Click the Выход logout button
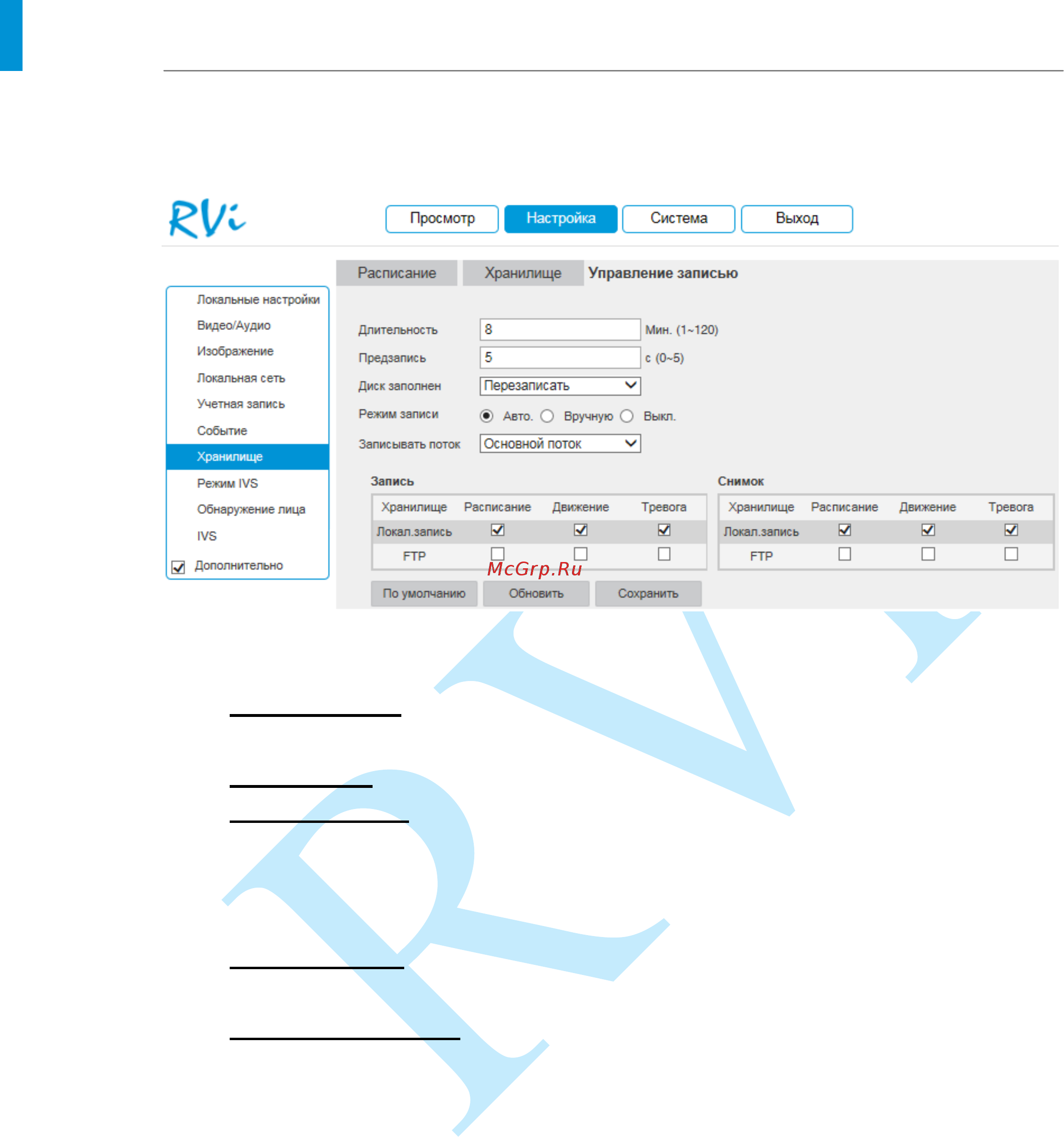This screenshot has height=1137, width=1064. click(x=796, y=219)
